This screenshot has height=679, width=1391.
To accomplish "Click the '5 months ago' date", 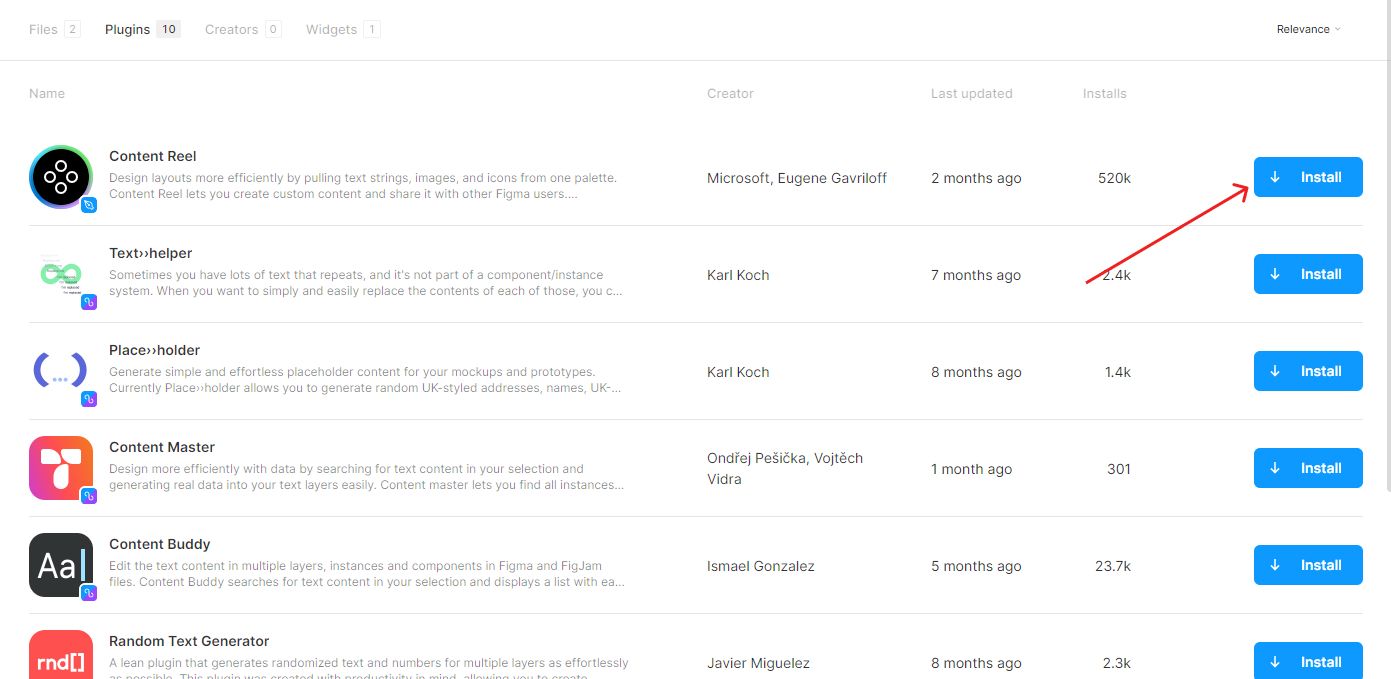I will tap(976, 566).
